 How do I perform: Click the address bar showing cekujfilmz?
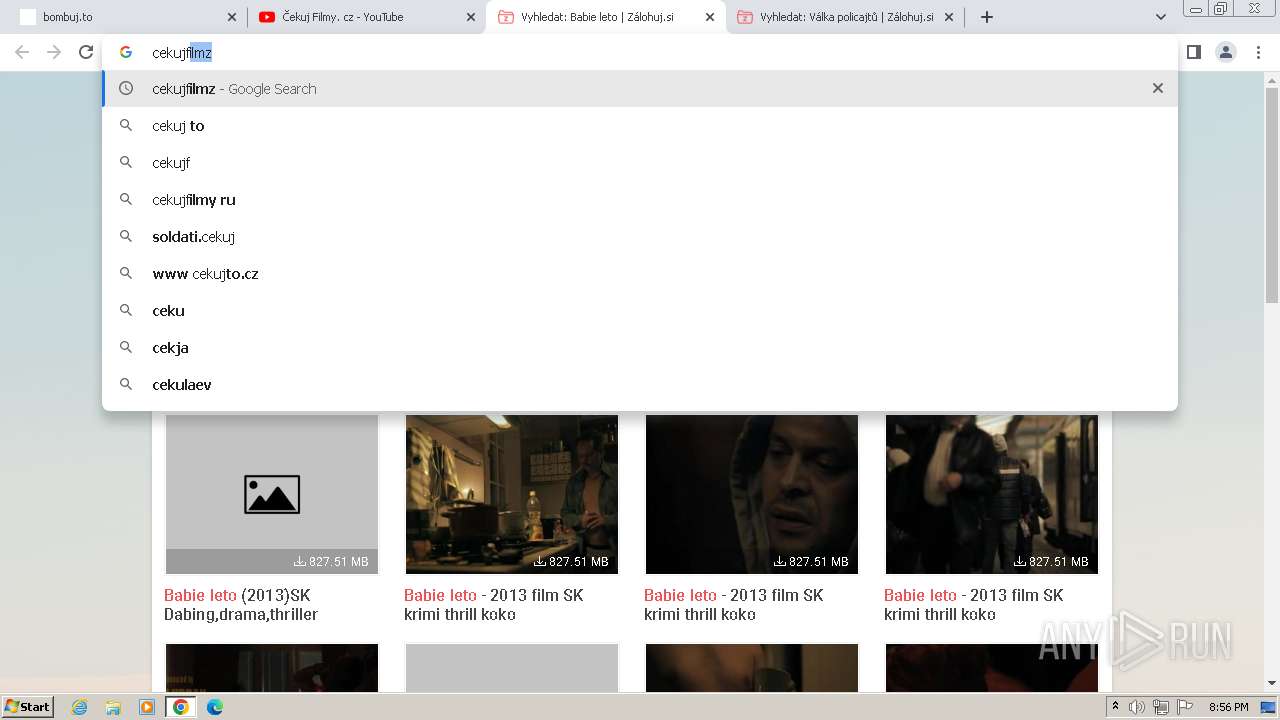(x=640, y=53)
